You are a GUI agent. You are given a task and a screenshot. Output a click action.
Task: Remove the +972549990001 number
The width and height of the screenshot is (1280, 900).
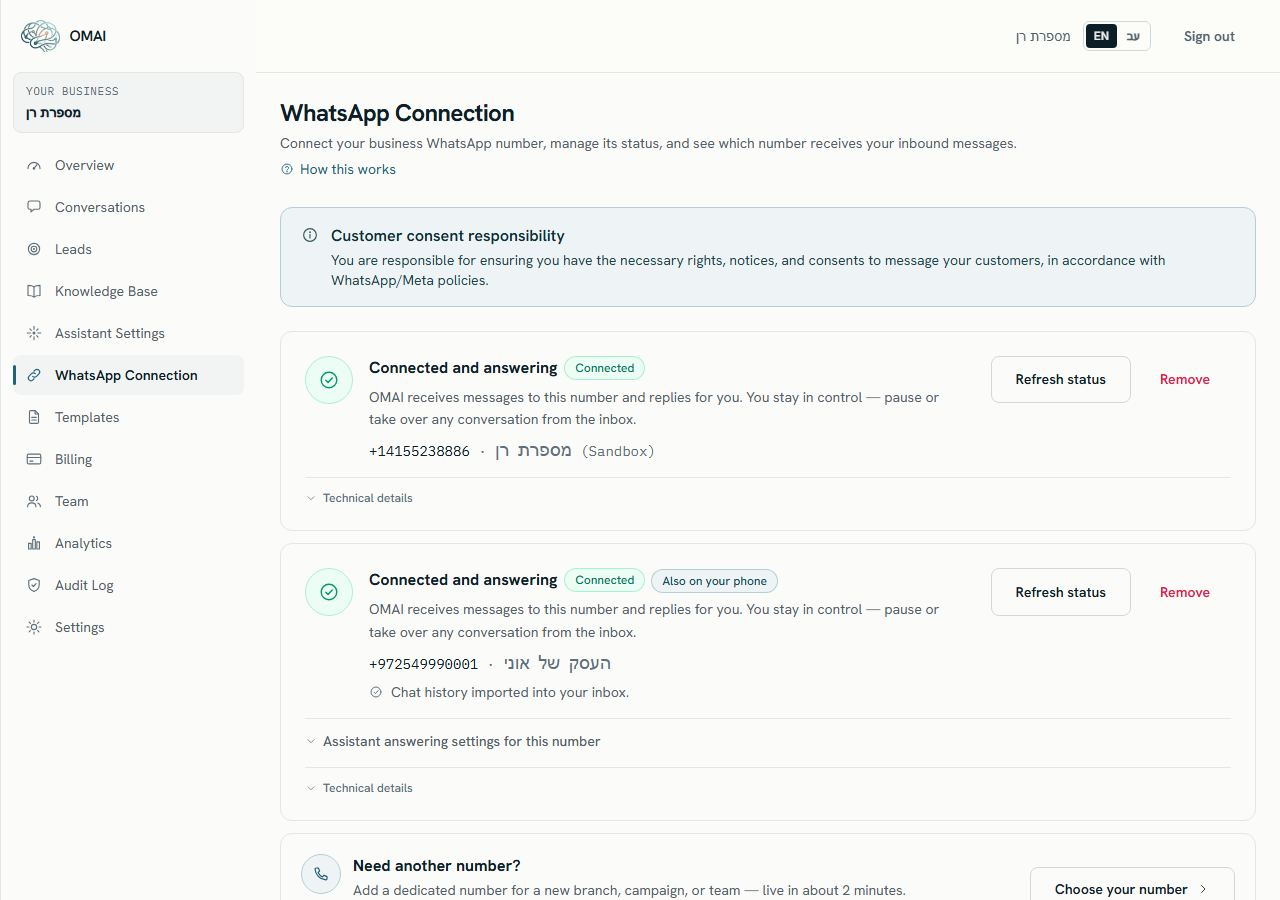pos(1185,592)
